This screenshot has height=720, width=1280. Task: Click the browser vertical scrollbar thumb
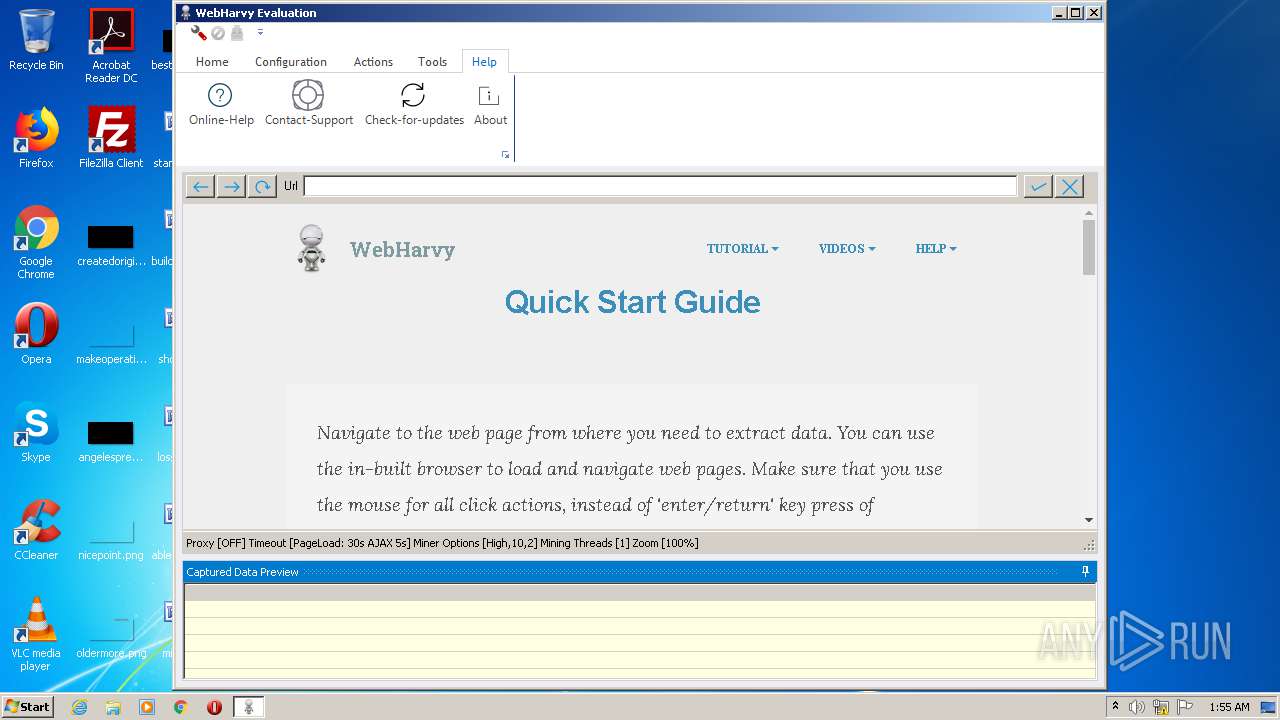tap(1089, 247)
